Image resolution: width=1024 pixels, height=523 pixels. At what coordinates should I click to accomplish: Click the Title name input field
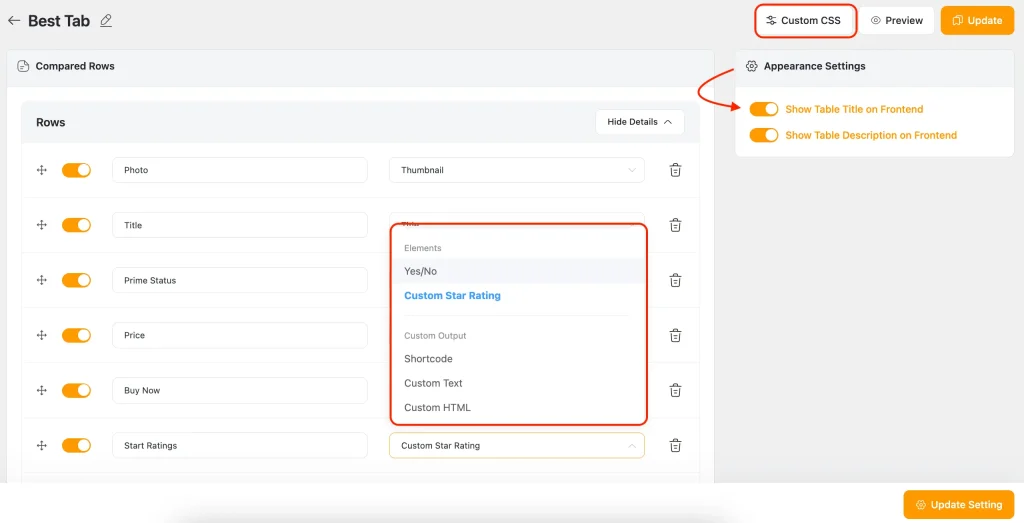(x=240, y=225)
